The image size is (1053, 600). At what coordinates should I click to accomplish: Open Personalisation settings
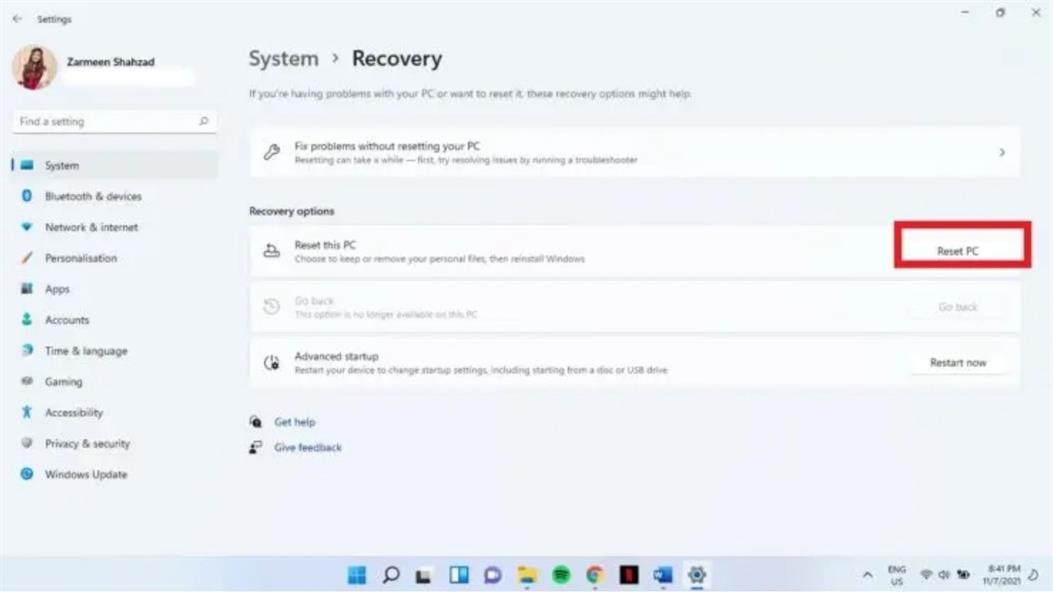(x=115, y=258)
